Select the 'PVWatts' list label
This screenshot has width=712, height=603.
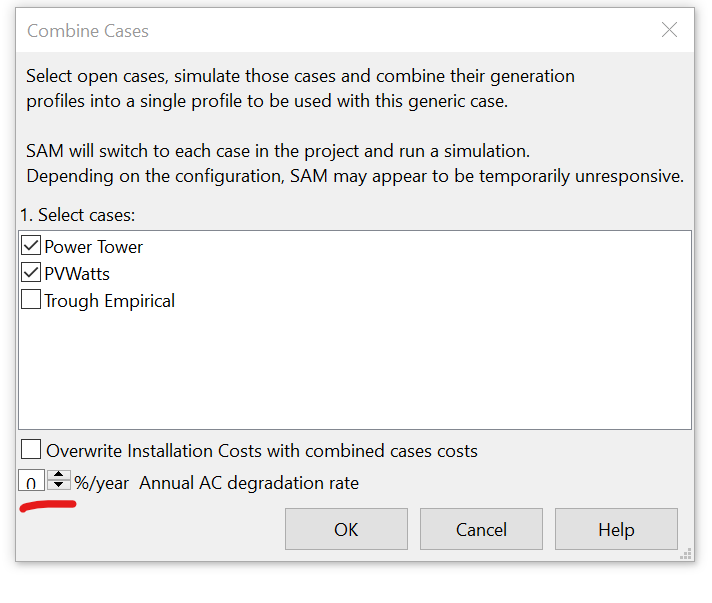coord(77,274)
